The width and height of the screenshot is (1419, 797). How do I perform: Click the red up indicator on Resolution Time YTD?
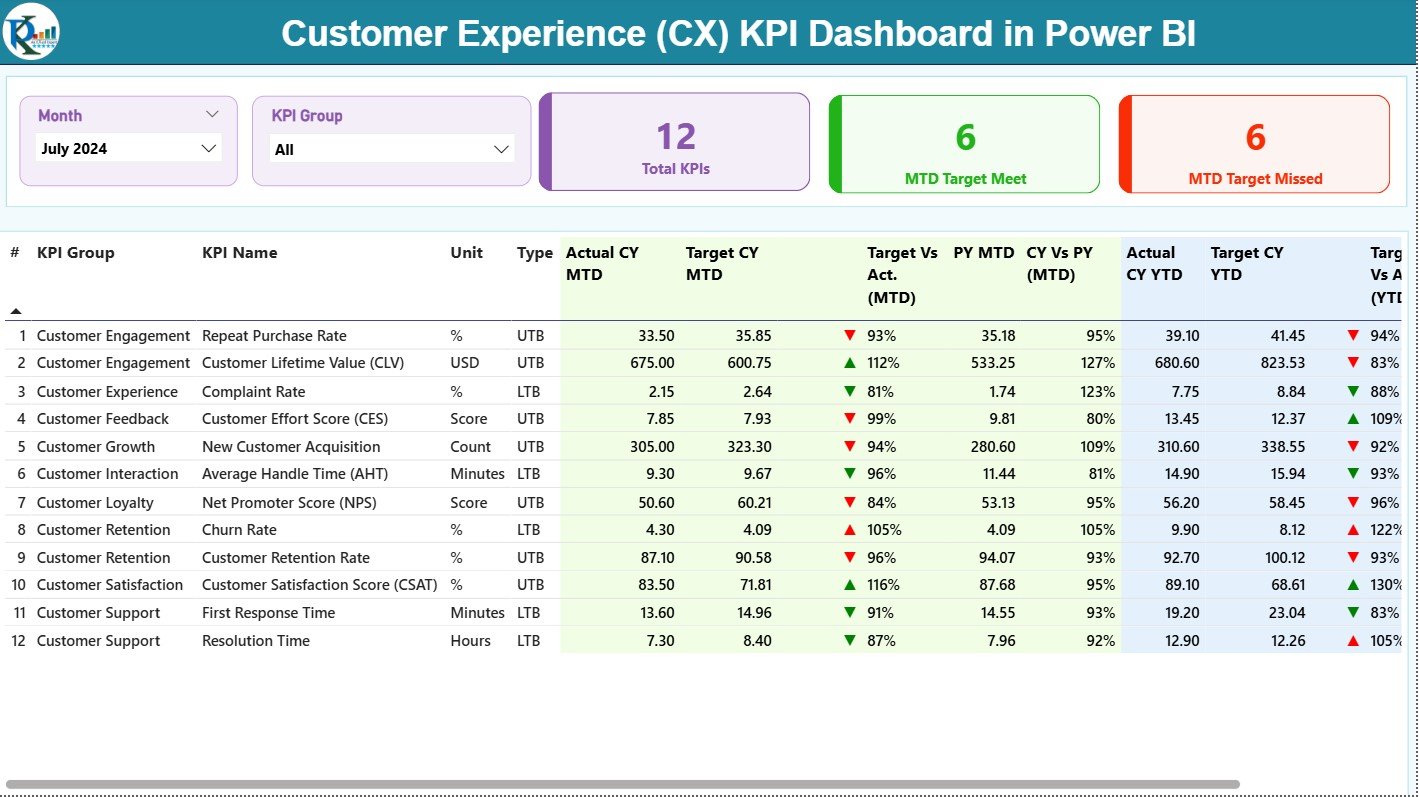click(1353, 640)
